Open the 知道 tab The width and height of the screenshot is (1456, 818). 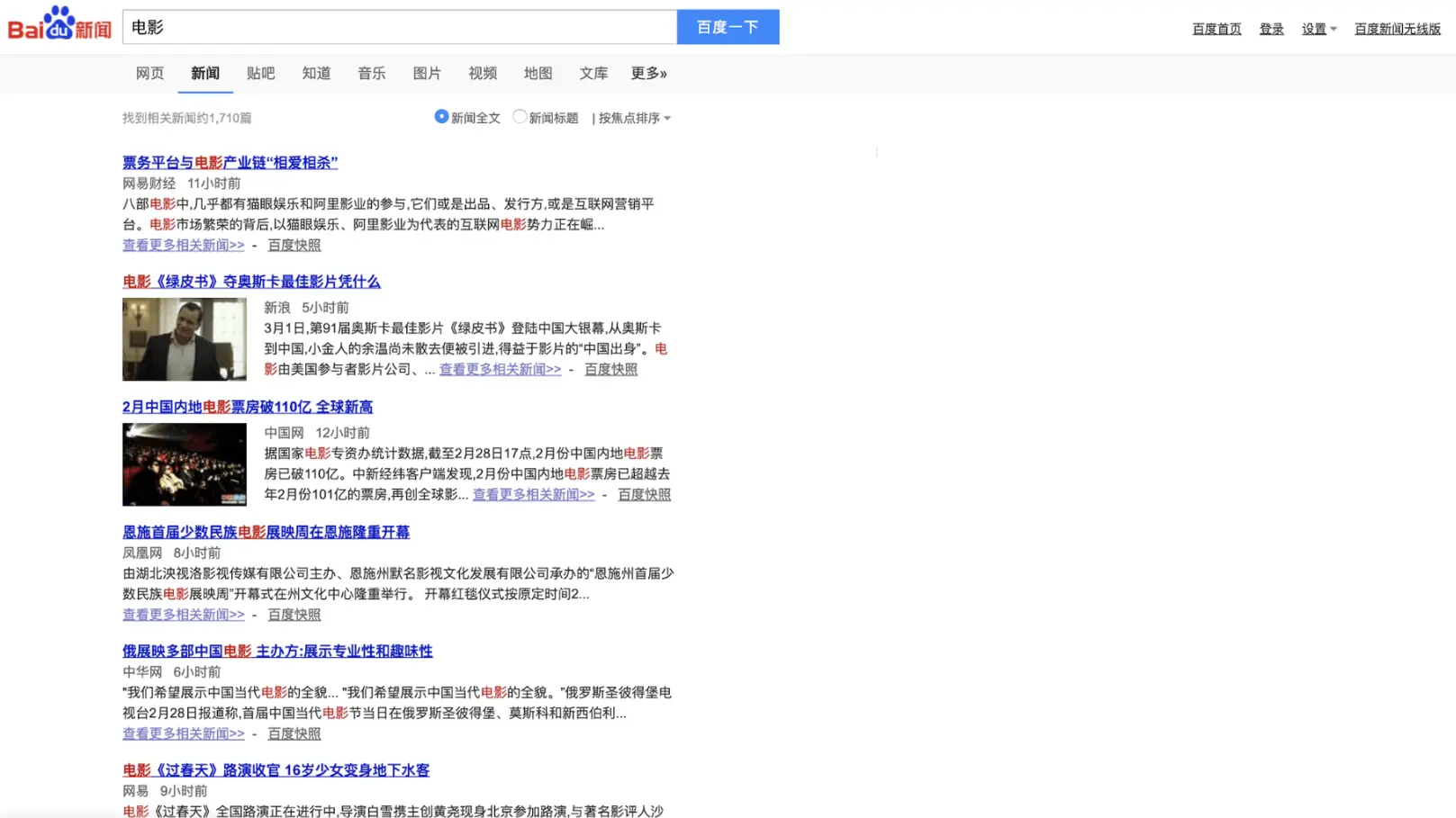click(316, 74)
